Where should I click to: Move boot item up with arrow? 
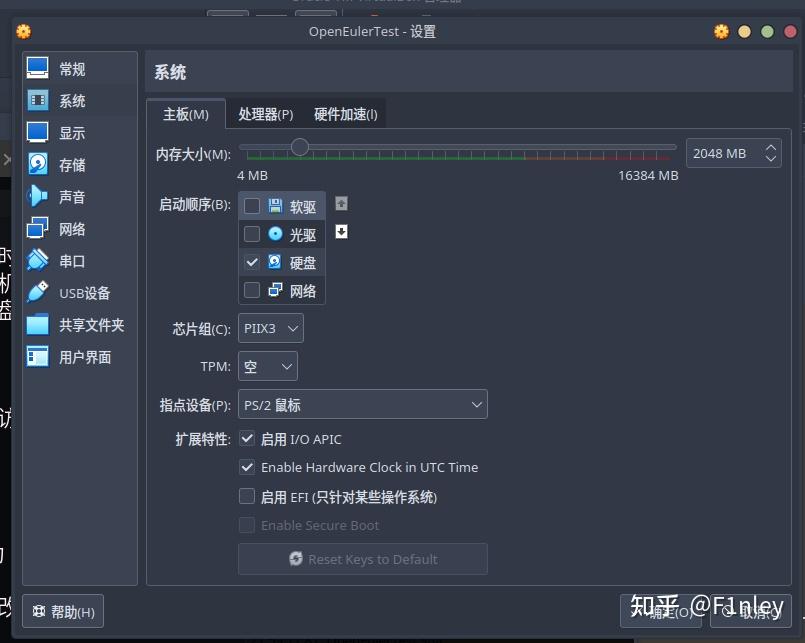point(341,203)
